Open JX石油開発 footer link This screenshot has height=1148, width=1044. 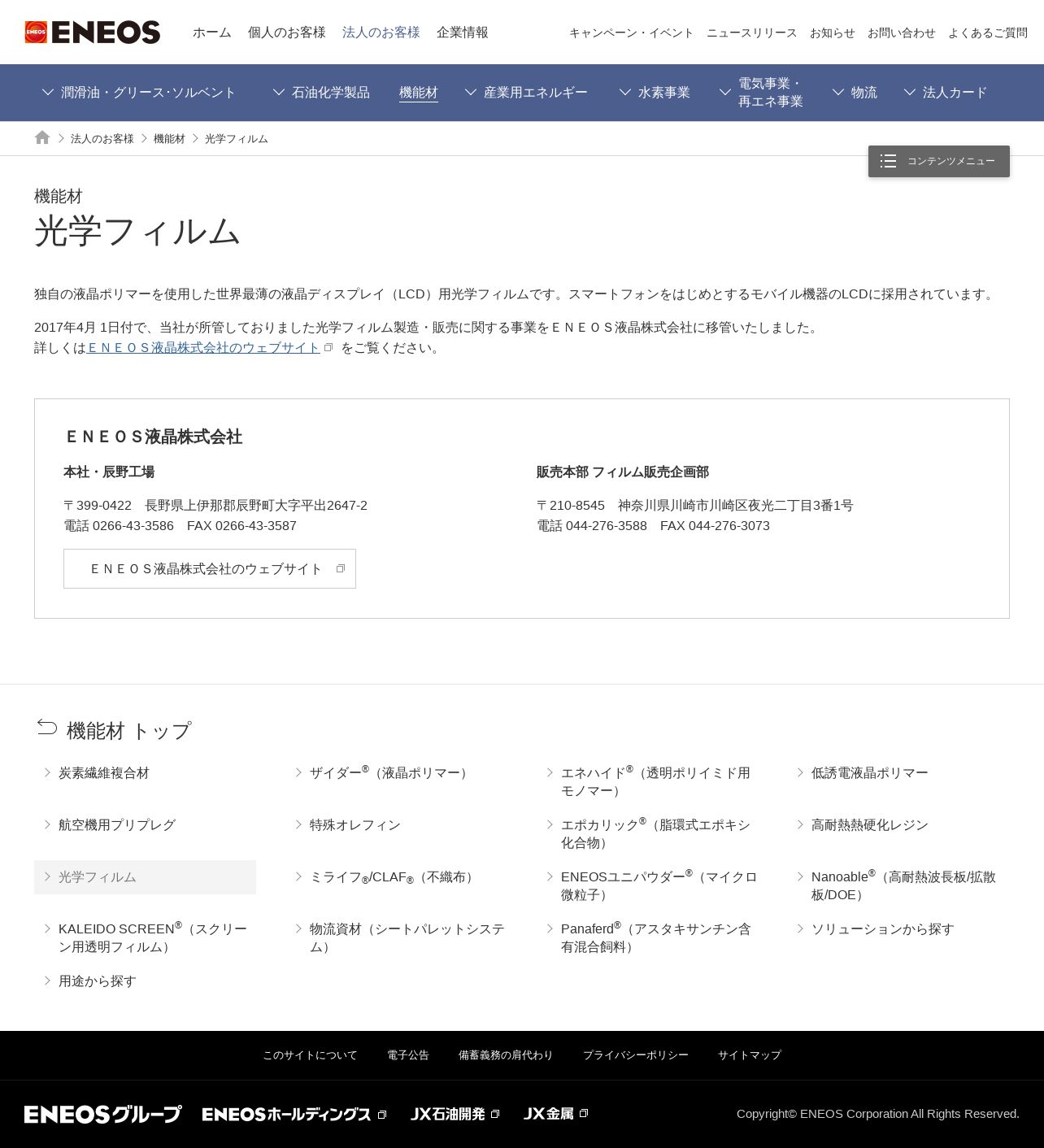(x=448, y=1114)
